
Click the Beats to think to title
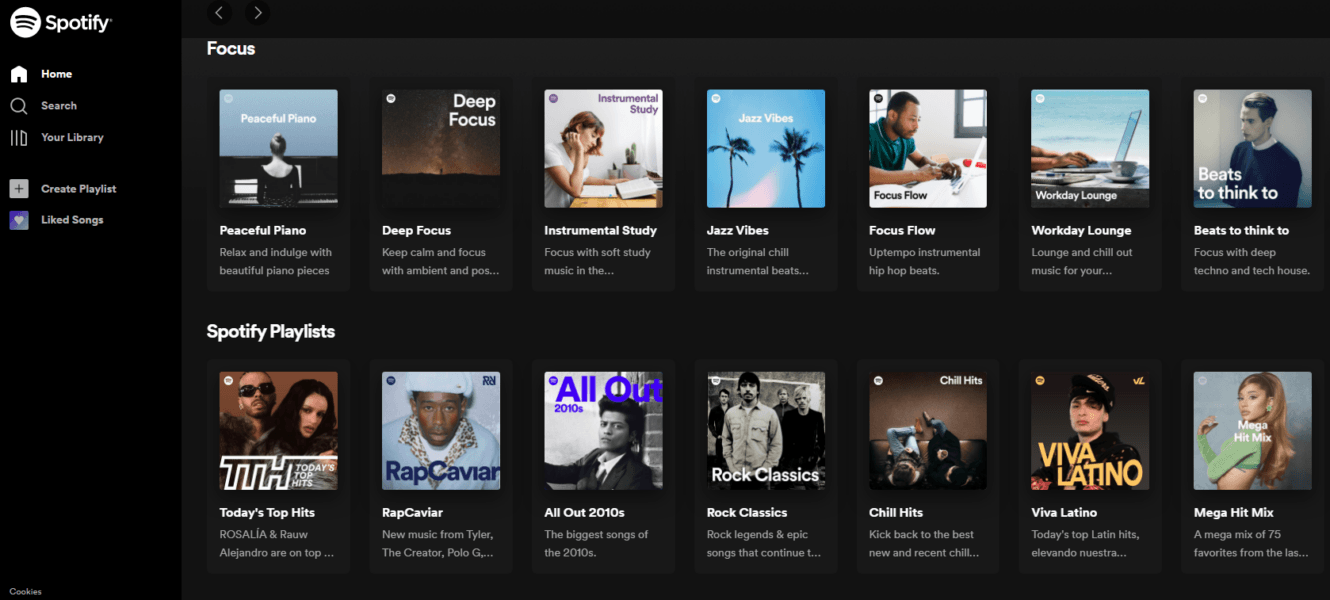point(1241,231)
